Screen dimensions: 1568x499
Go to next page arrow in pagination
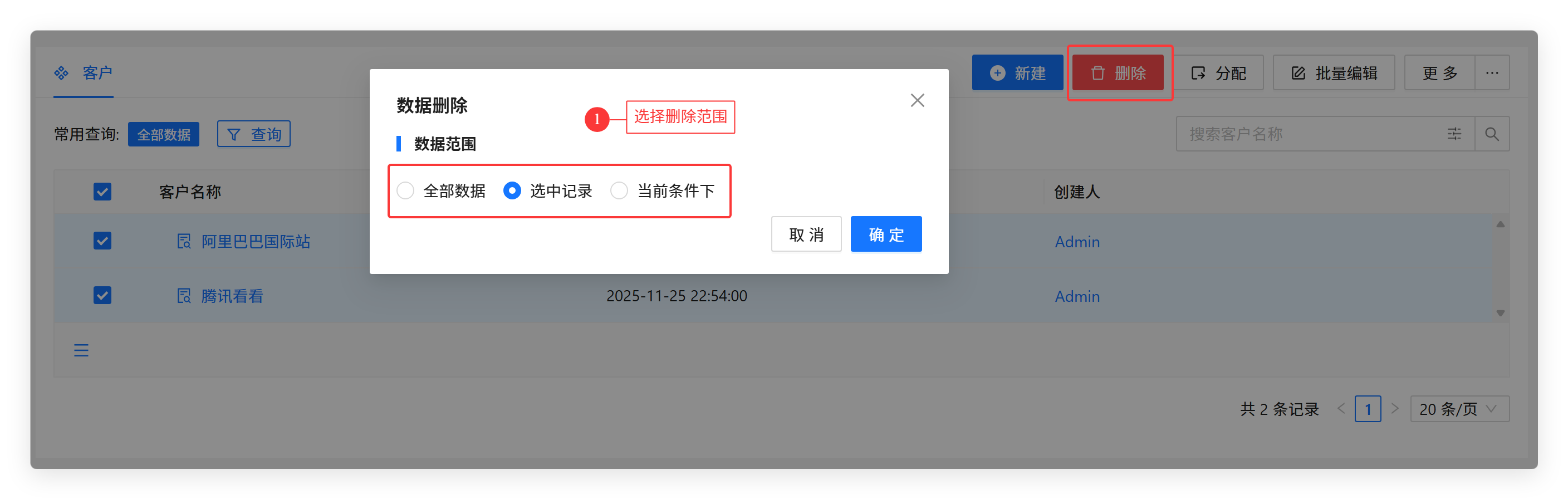coord(1394,408)
